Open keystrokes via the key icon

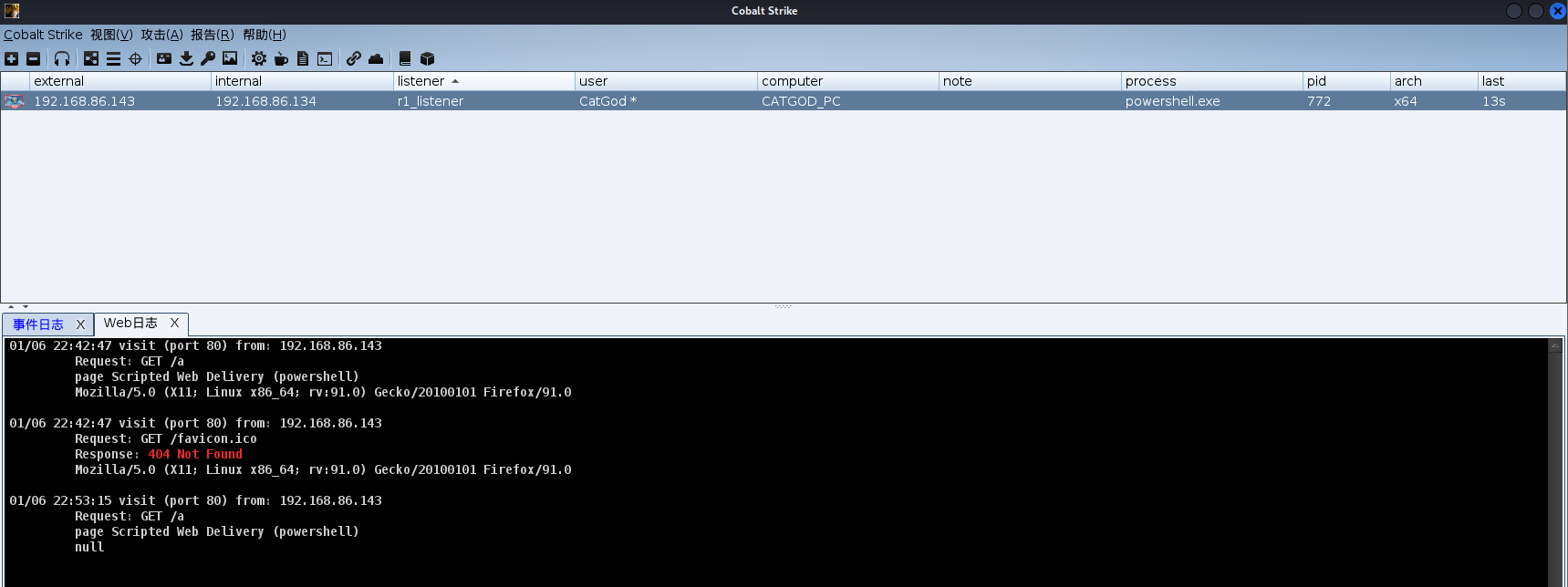(x=208, y=58)
